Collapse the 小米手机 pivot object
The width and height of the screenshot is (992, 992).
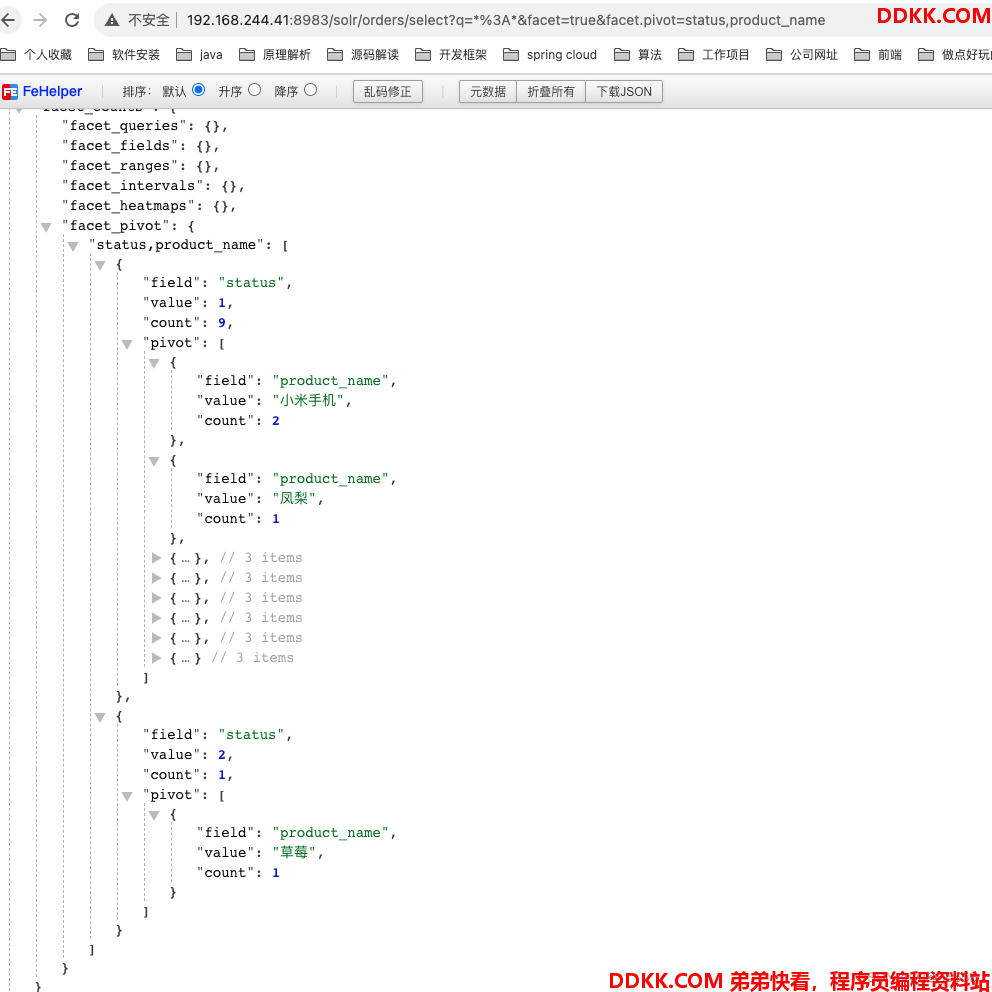click(x=154, y=363)
